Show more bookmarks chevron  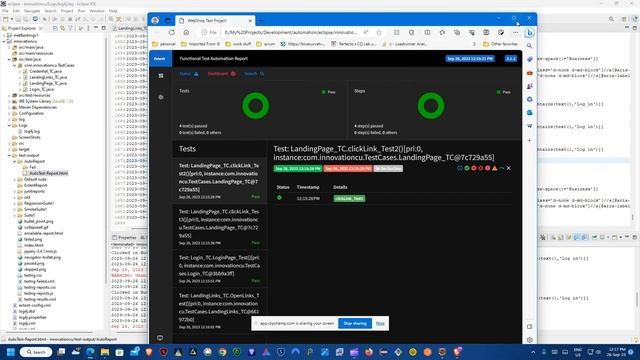[474, 44]
